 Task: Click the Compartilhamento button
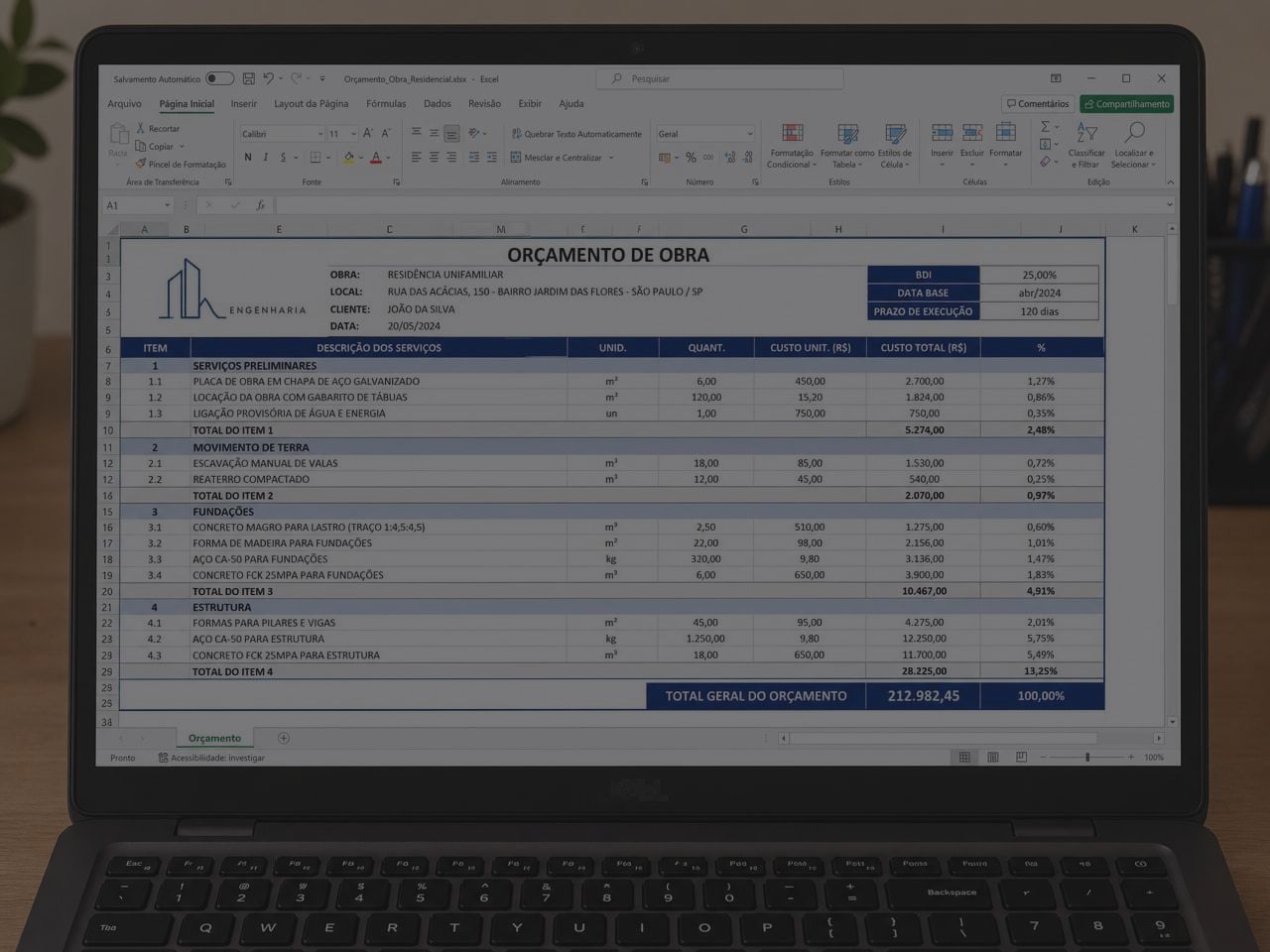pos(1127,104)
